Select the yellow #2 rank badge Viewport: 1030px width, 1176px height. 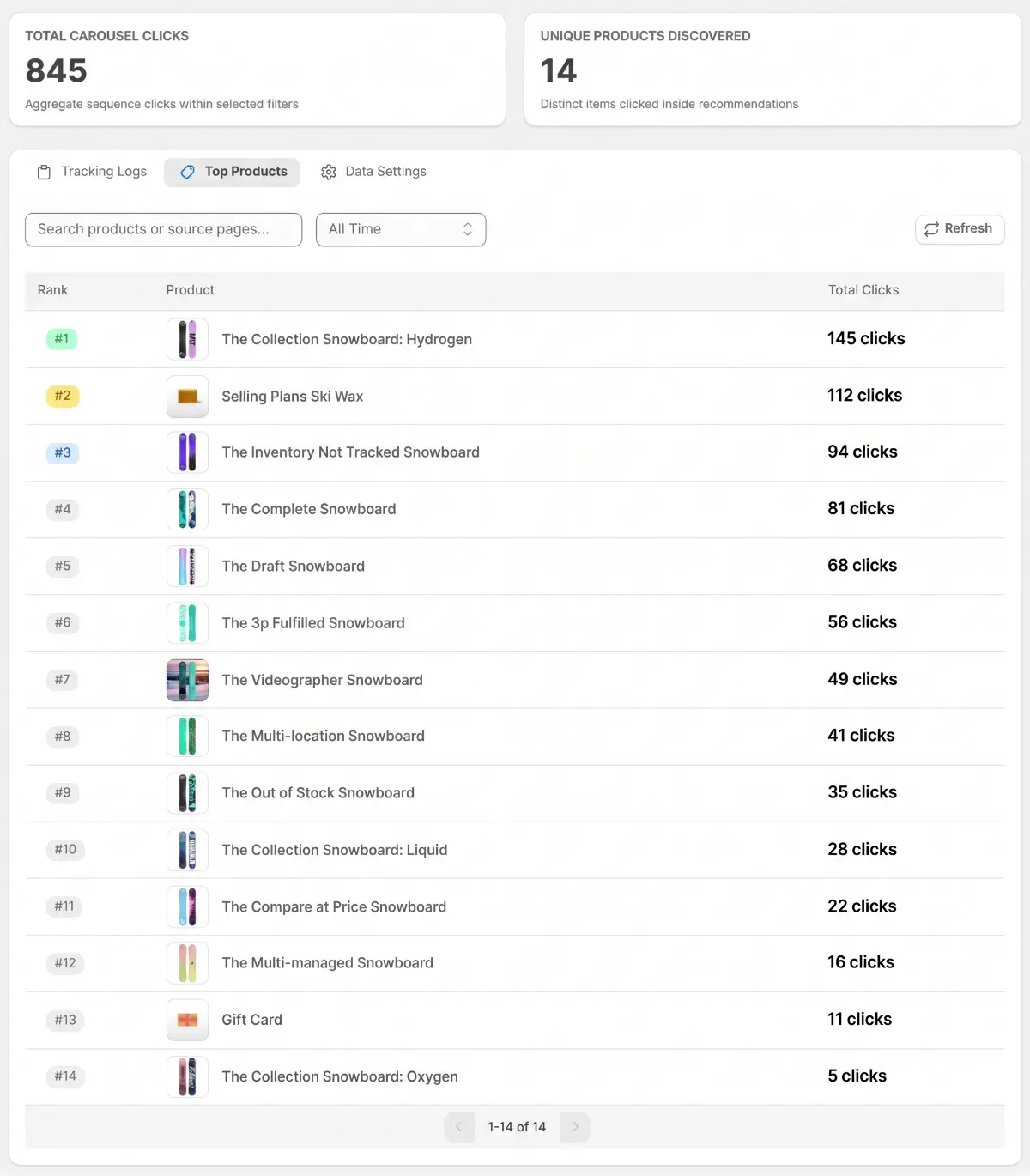(63, 396)
